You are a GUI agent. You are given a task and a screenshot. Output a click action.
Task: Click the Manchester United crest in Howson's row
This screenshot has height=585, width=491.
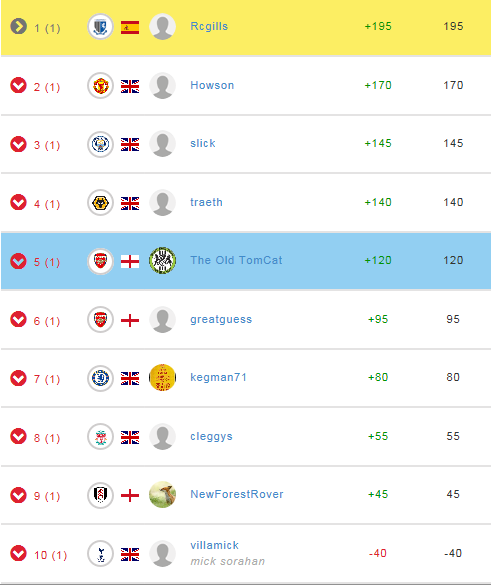[100, 85]
